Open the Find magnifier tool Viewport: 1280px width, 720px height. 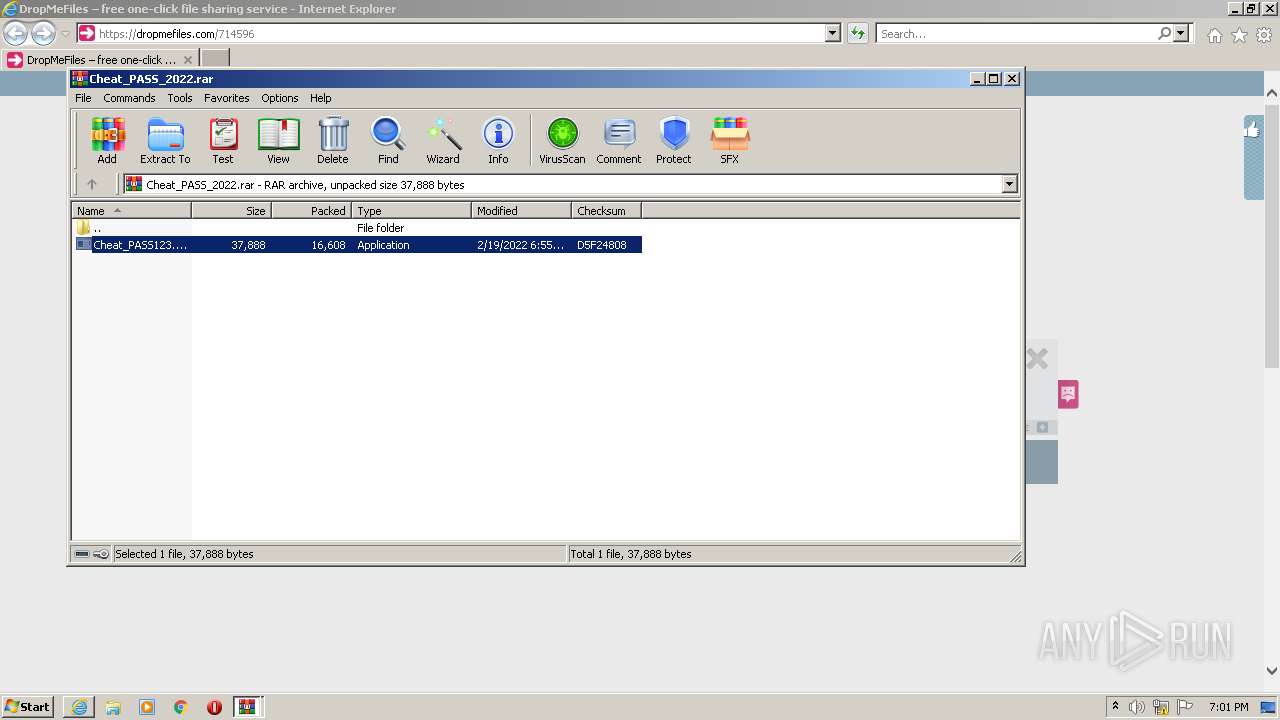388,140
